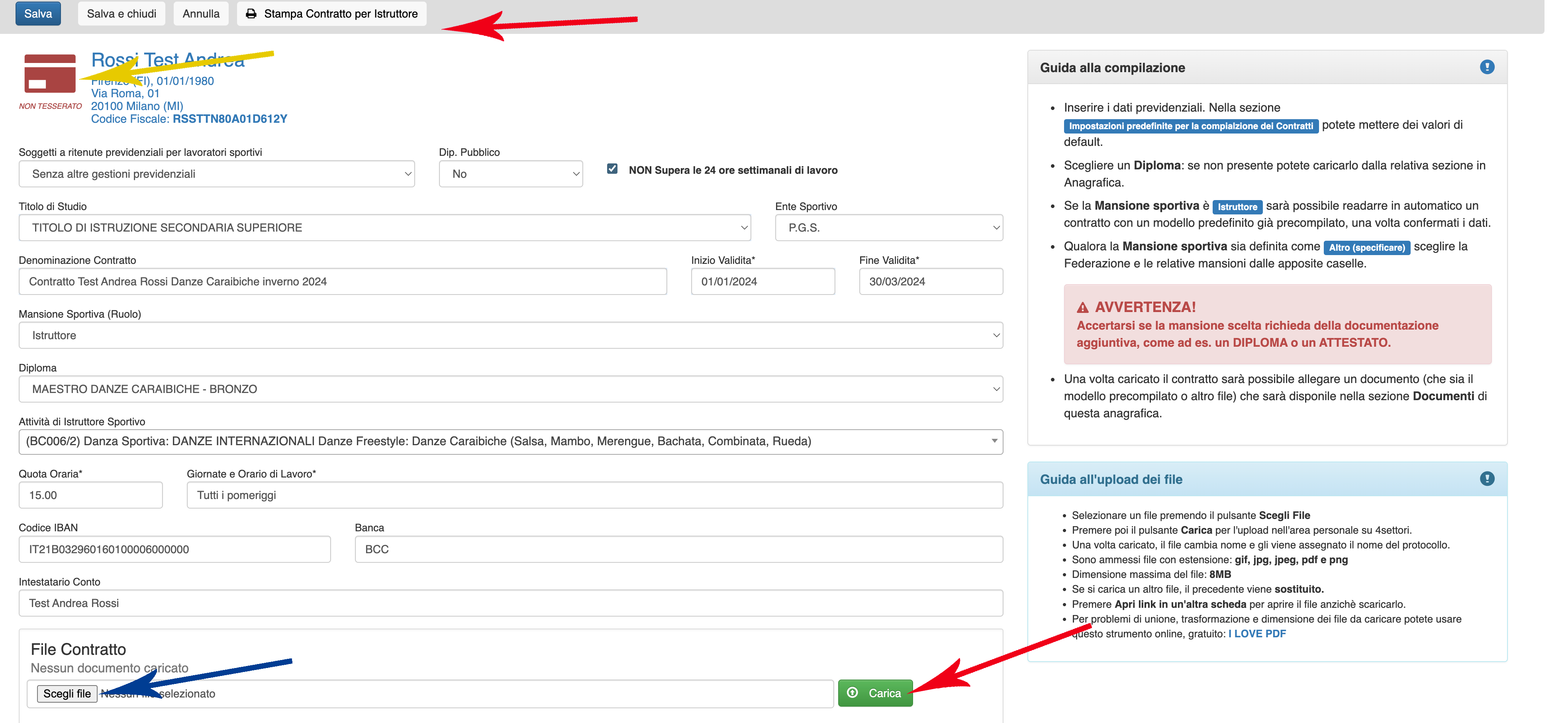The height and width of the screenshot is (723, 1568).
Task: Open the Diploma selection dropdown
Action: tap(510, 389)
